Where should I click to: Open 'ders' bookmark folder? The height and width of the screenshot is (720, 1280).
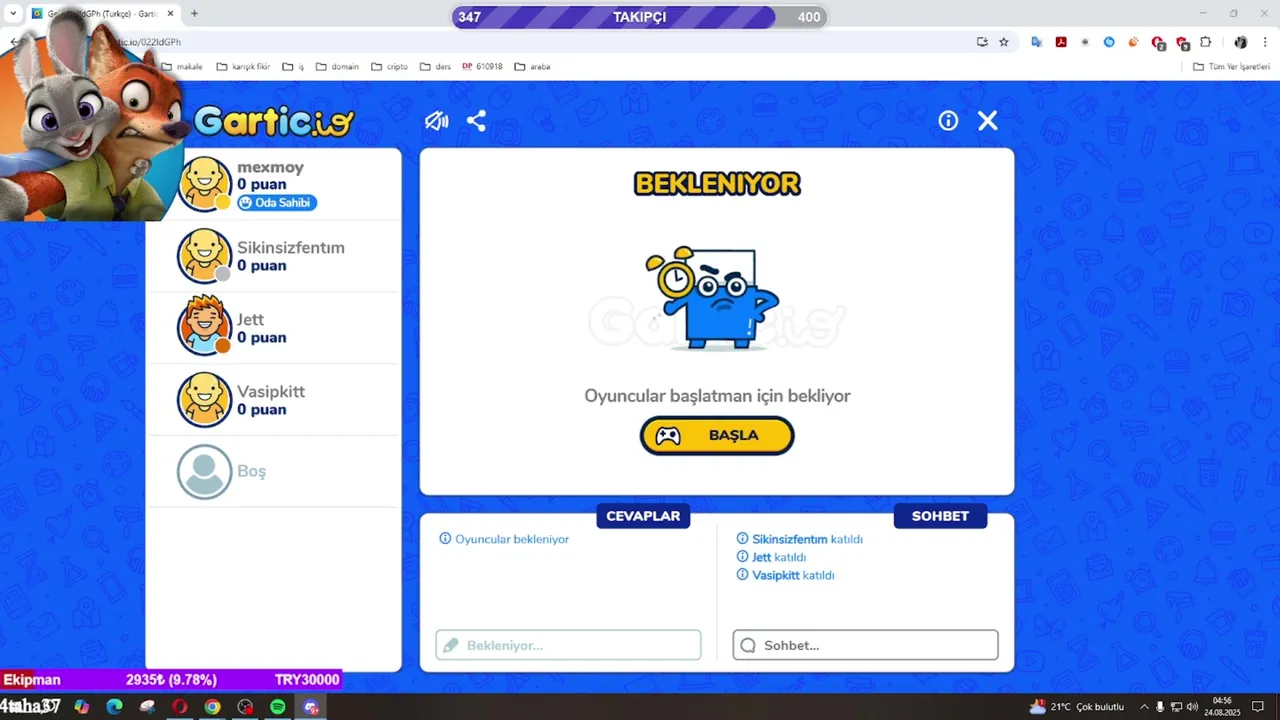[435, 67]
